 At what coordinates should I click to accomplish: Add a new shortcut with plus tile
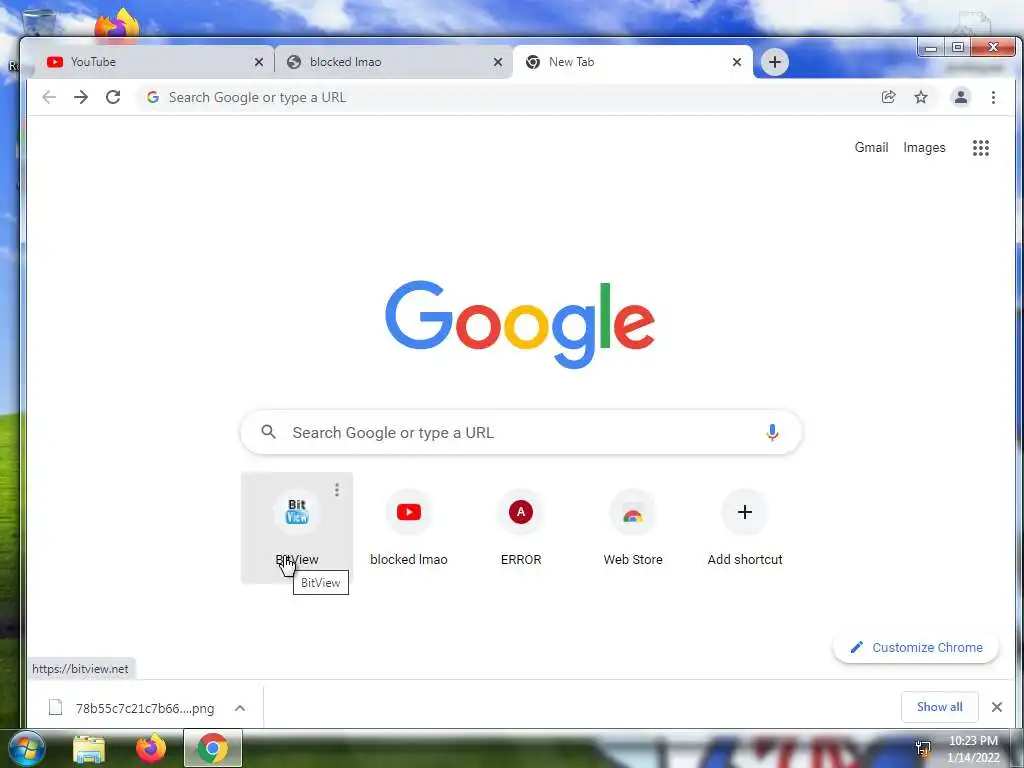point(744,528)
